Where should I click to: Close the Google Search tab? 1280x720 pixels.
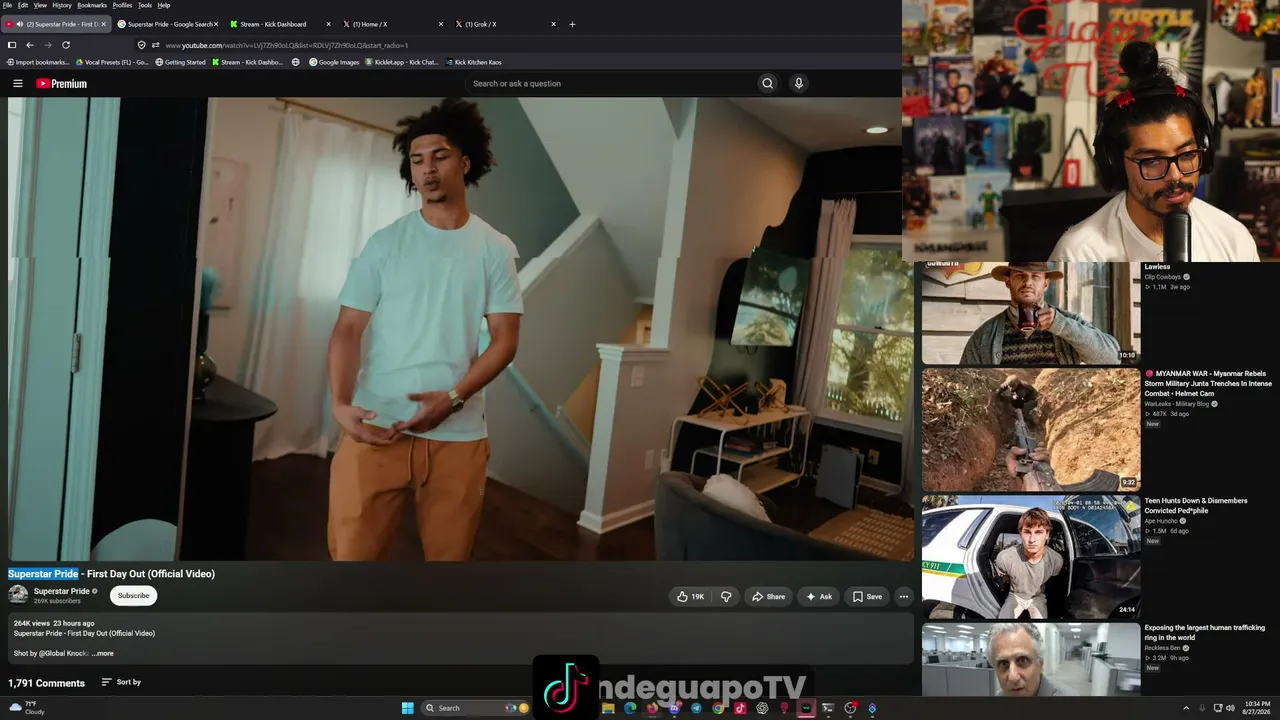(216, 24)
